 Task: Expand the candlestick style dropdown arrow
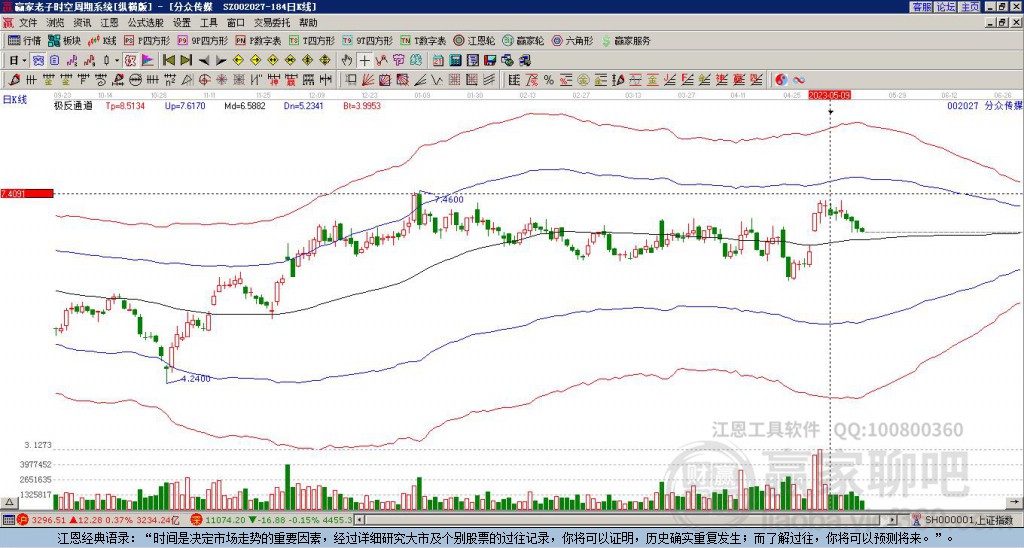tap(117, 60)
